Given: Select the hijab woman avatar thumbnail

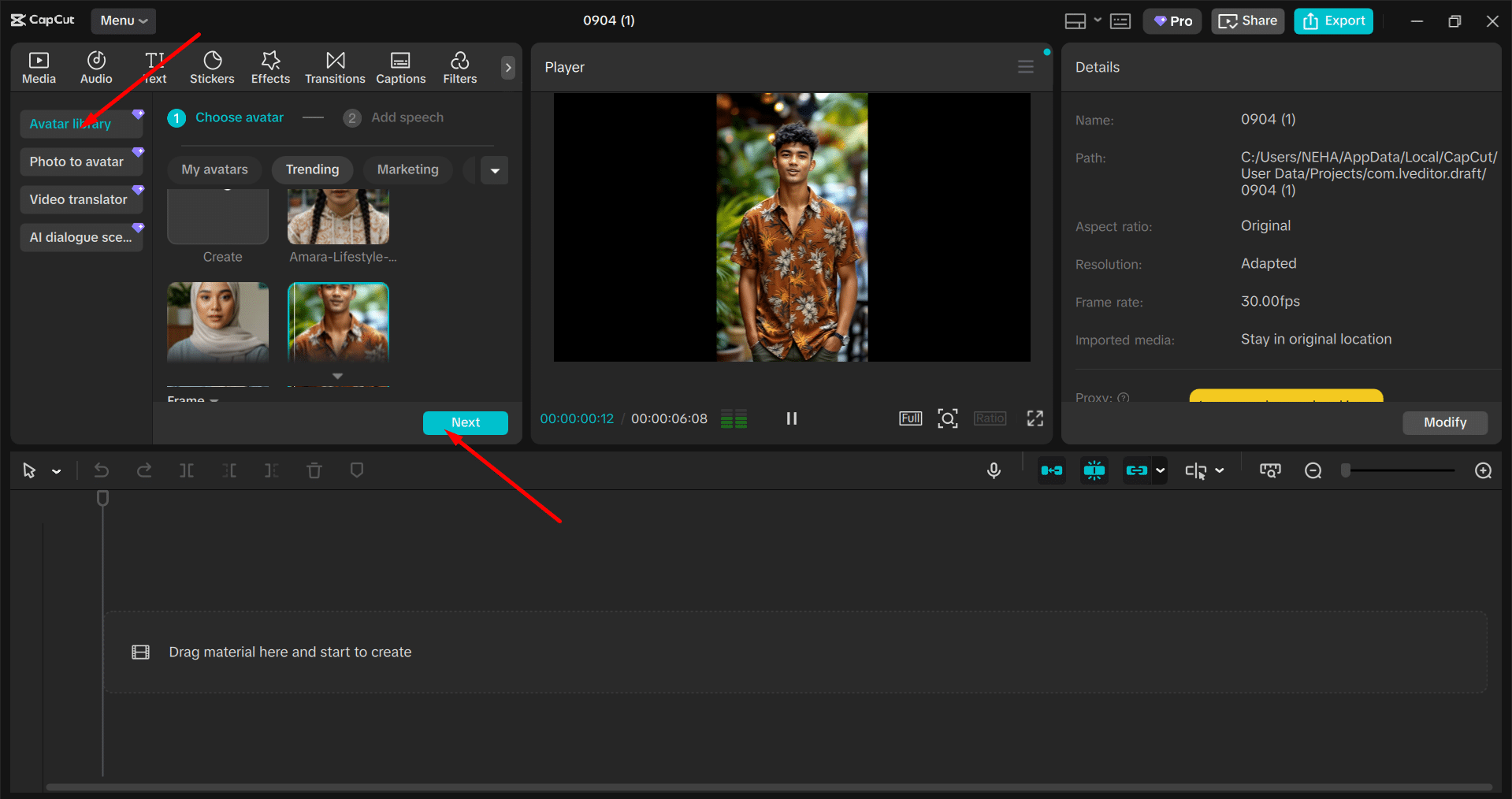Looking at the screenshot, I should [x=218, y=321].
